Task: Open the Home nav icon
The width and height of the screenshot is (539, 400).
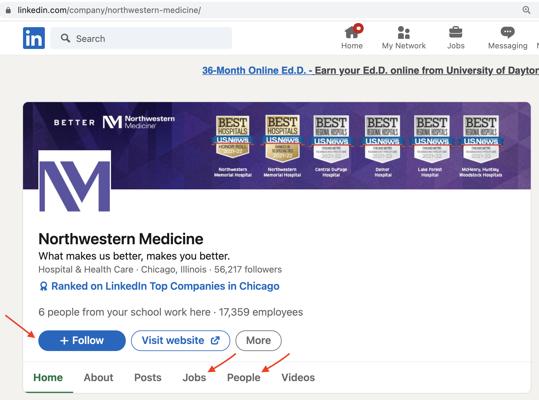Action: point(353,32)
